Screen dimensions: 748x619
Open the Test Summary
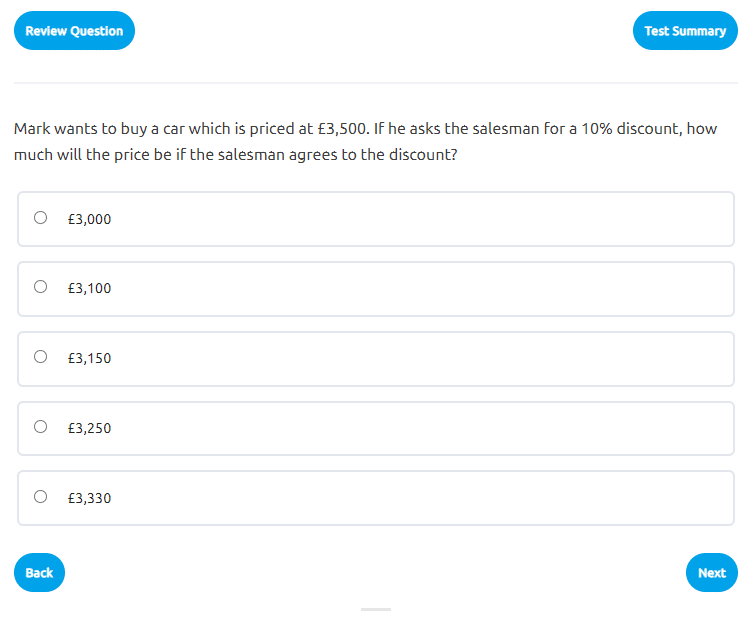(x=685, y=31)
